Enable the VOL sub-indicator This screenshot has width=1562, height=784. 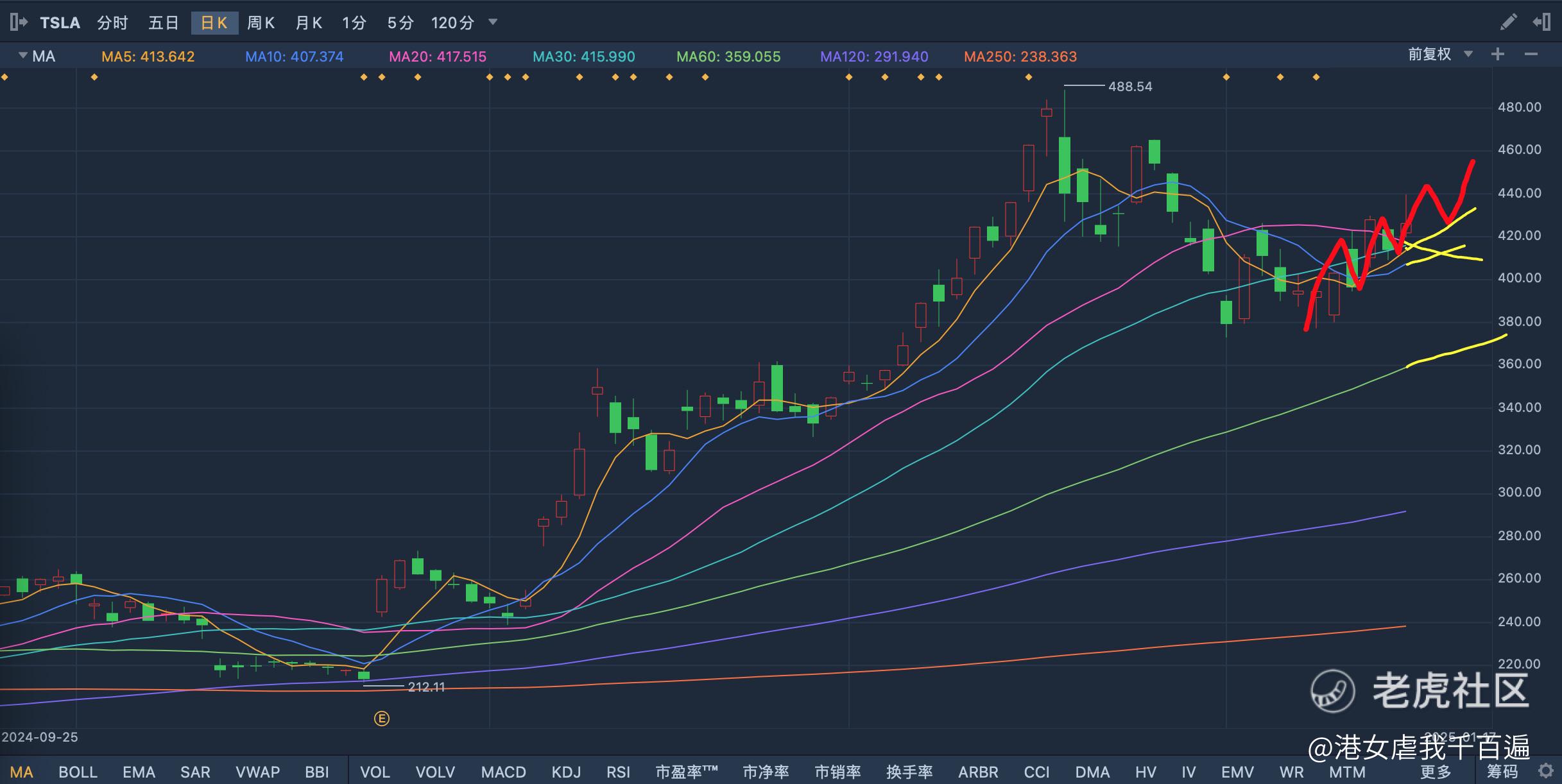coord(375,772)
